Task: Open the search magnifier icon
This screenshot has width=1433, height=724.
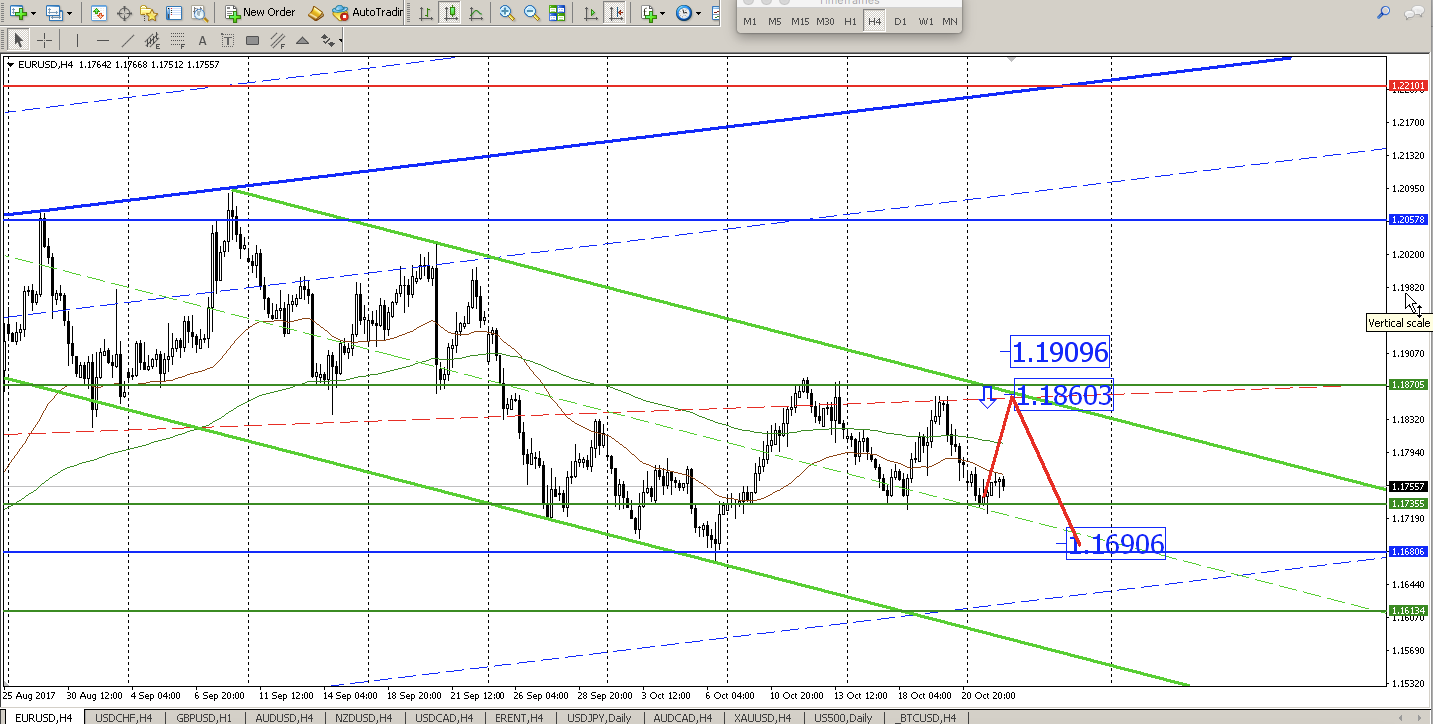Action: coord(1384,13)
